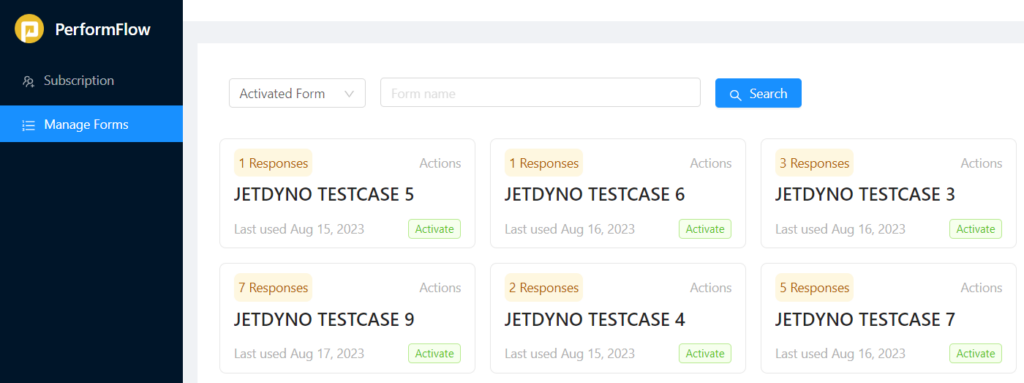This screenshot has width=1024, height=383.
Task: Click the 7 Responses badge
Action: tap(273, 288)
